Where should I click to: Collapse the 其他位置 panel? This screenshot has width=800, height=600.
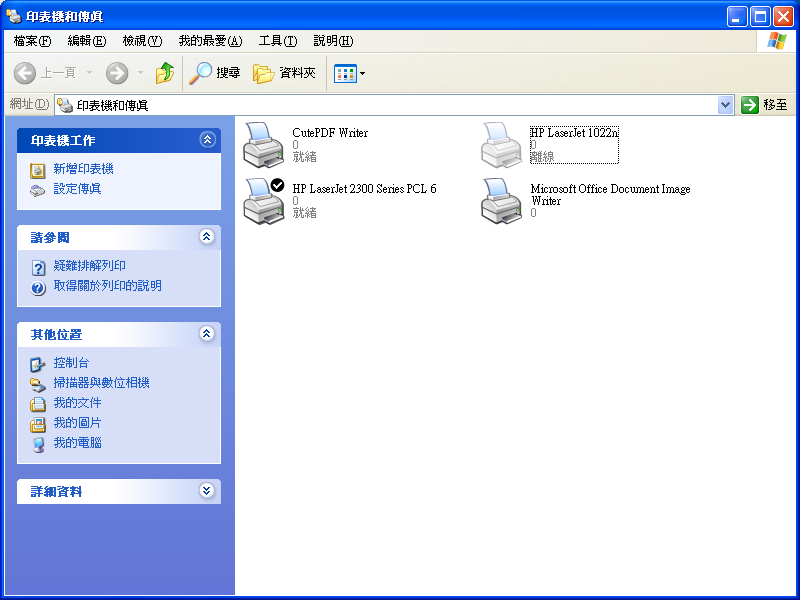pyautogui.click(x=207, y=334)
